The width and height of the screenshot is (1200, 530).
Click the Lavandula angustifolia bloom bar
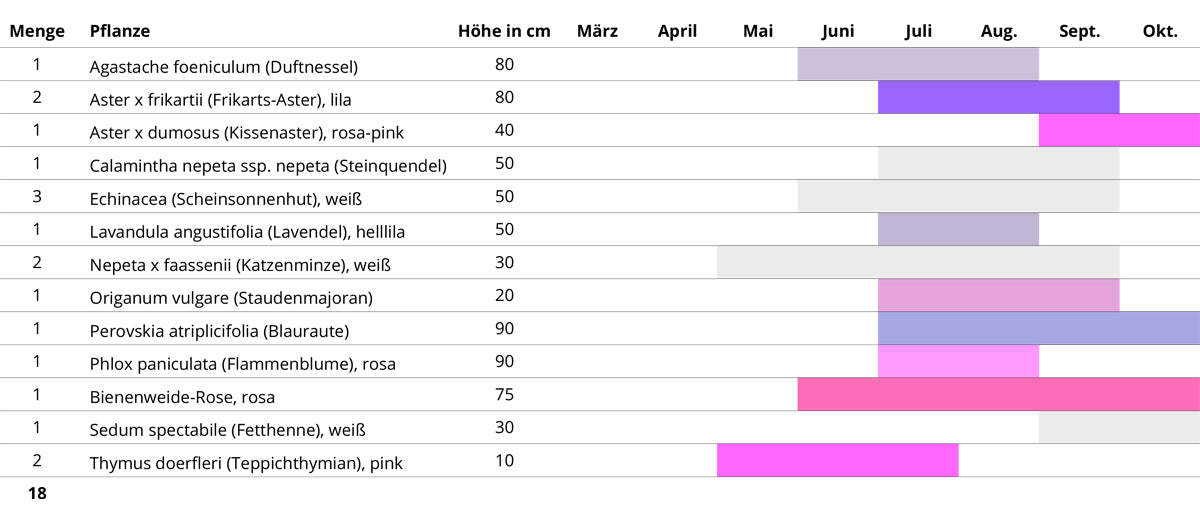[x=958, y=229]
